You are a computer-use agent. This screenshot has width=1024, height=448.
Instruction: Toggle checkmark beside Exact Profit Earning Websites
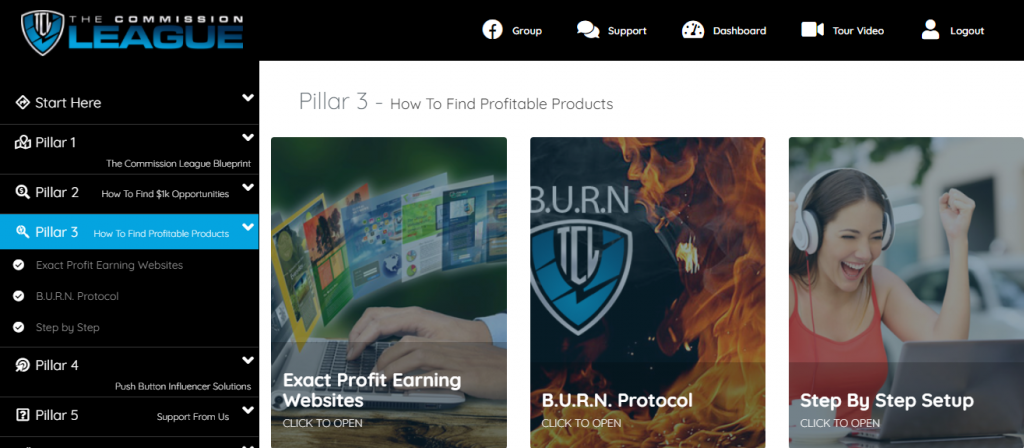click(x=18, y=265)
